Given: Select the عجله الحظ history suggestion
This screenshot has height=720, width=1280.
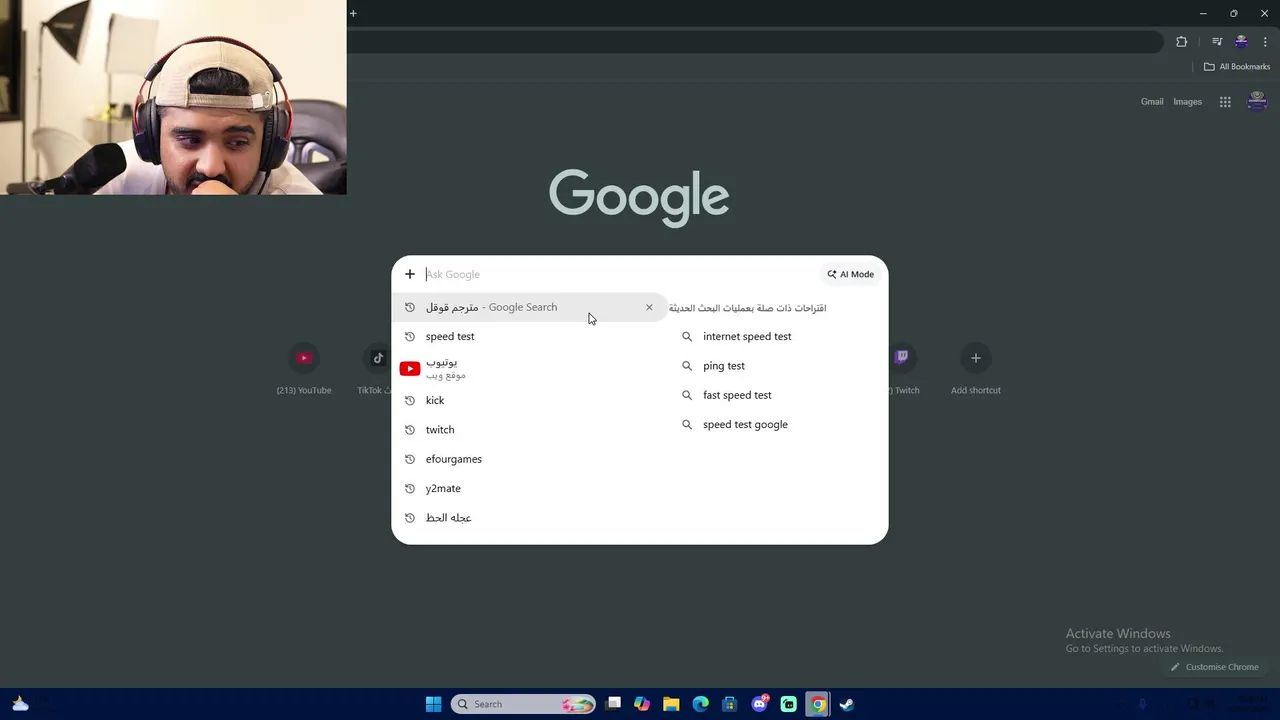Looking at the screenshot, I should coord(530,518).
